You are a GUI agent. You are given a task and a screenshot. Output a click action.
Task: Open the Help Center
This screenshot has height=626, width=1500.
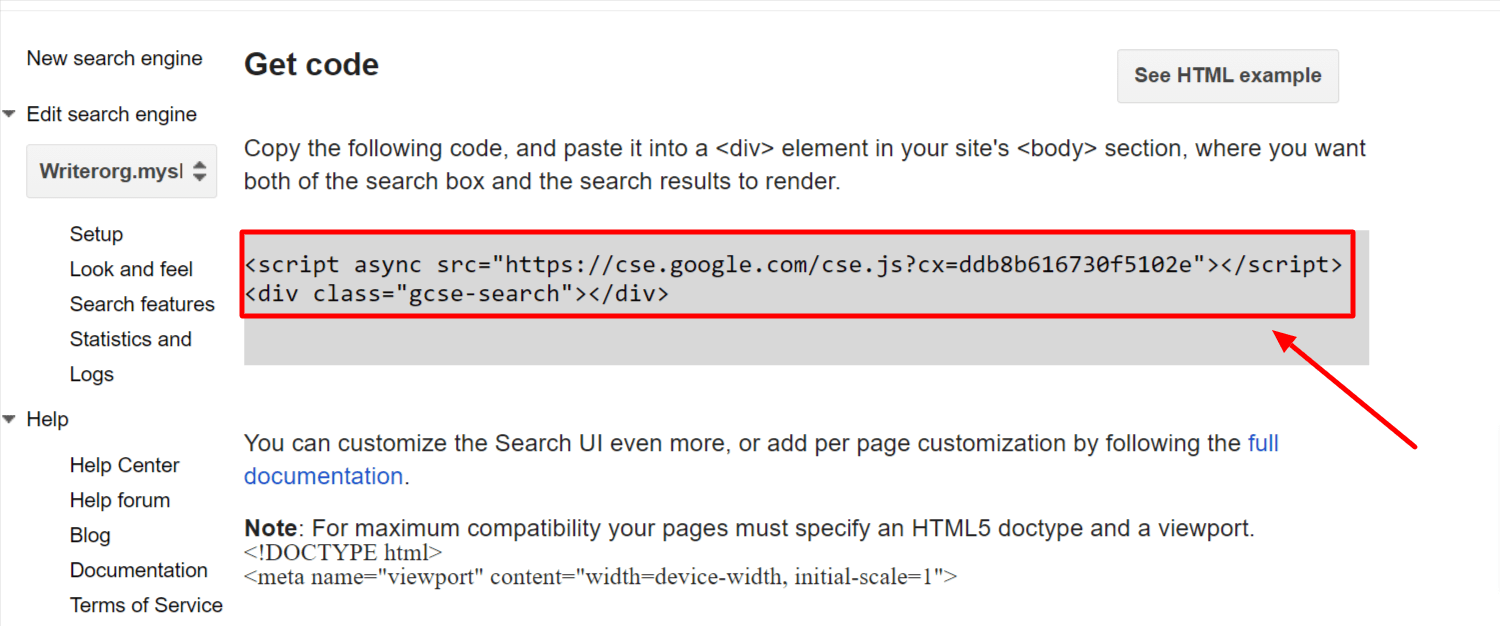click(x=124, y=465)
